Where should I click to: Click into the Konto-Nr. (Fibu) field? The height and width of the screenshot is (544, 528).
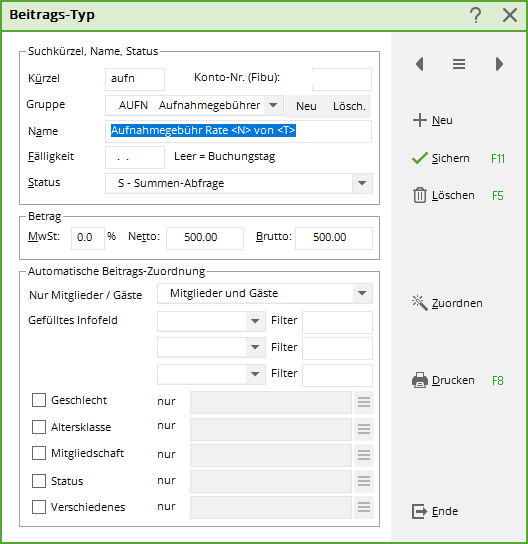[342, 79]
